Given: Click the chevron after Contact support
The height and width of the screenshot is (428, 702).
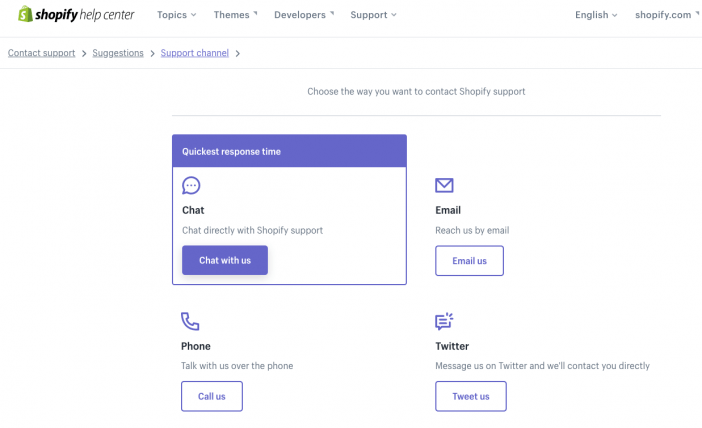Looking at the screenshot, I should tap(84, 54).
